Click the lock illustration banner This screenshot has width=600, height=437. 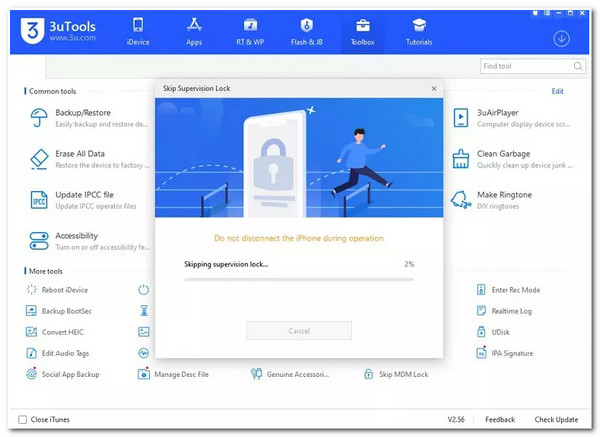299,158
